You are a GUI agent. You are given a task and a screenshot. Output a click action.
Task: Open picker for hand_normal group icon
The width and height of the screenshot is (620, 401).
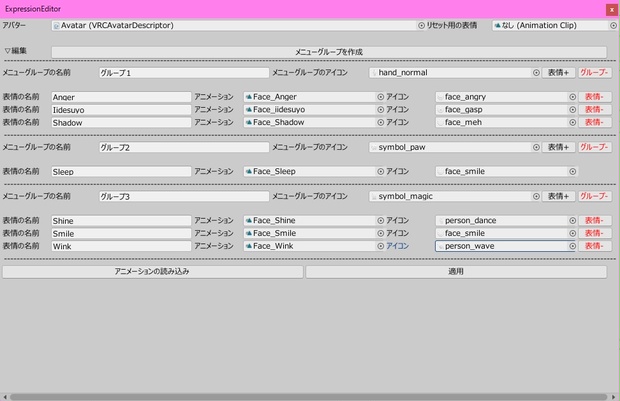point(536,73)
